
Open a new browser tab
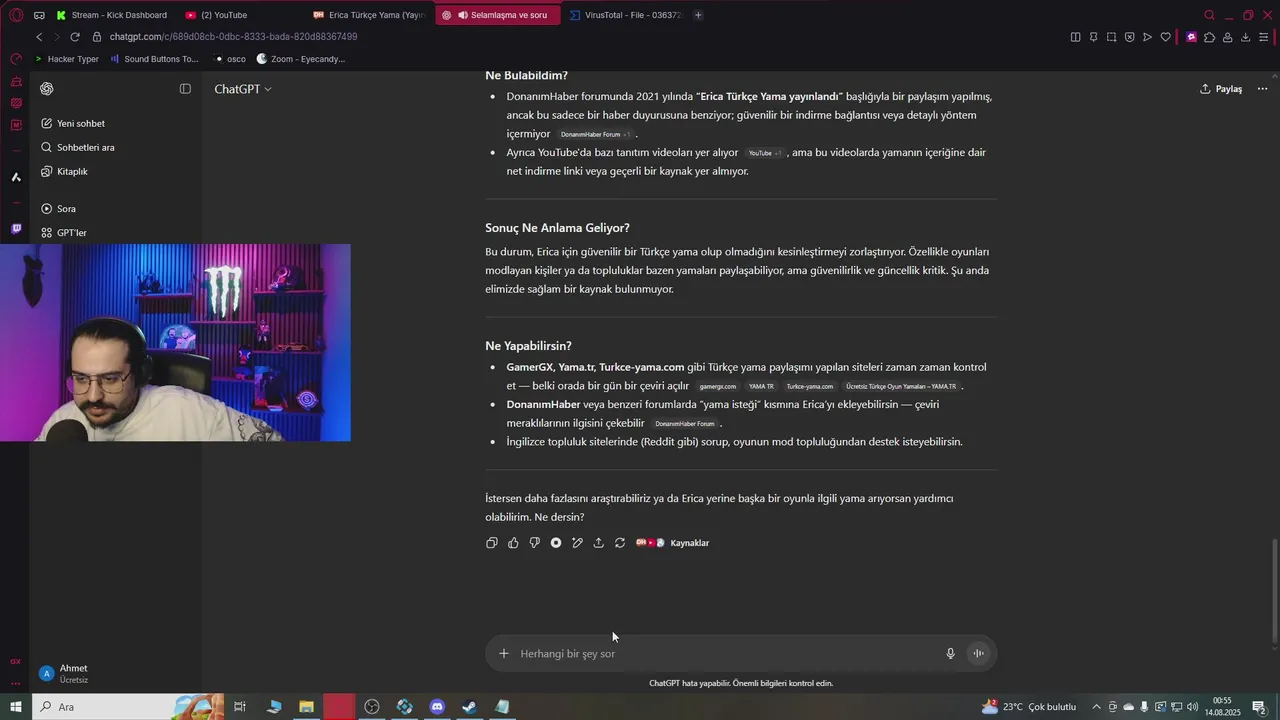698,15
